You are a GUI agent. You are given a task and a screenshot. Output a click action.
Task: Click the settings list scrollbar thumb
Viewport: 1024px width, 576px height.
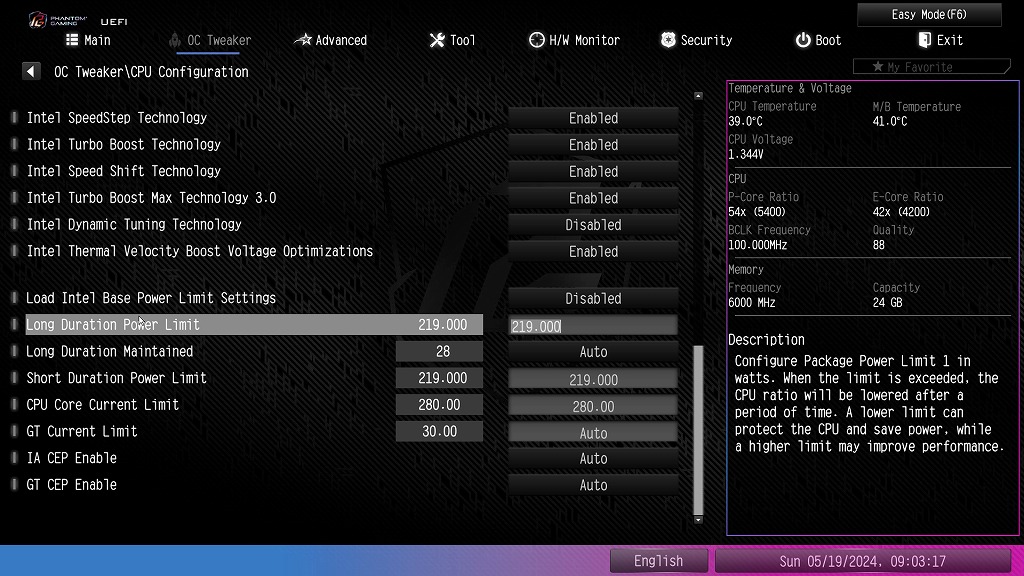(698, 430)
